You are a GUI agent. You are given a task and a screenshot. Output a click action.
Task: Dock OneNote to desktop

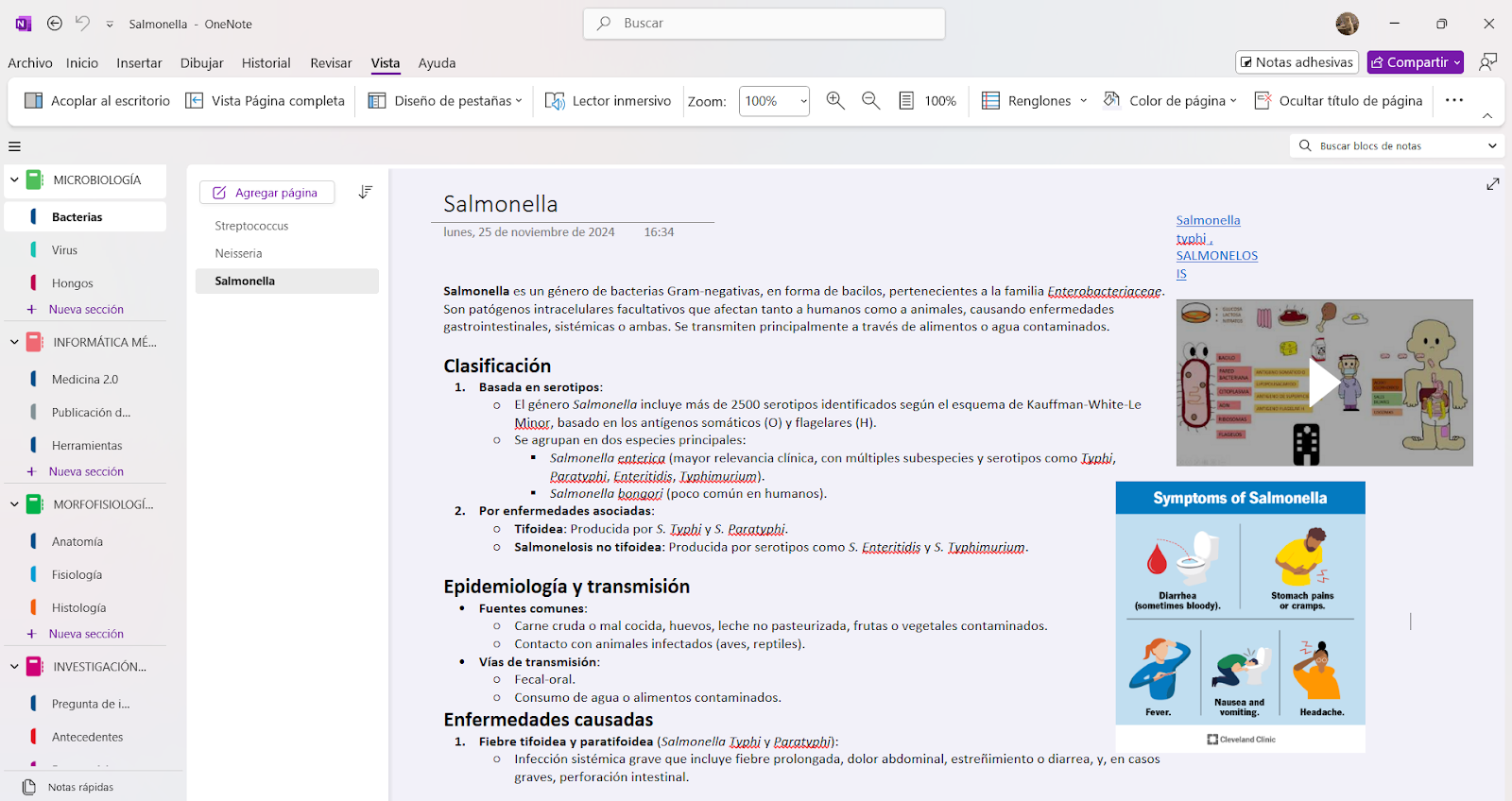coord(97,100)
